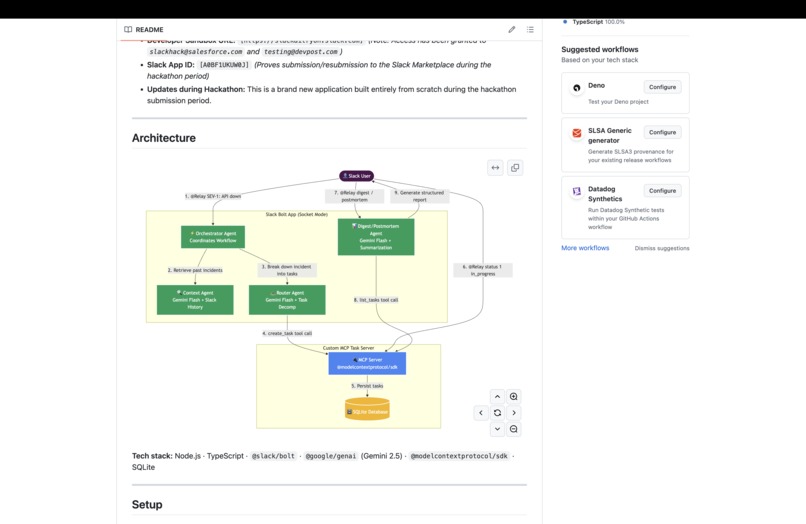Open the README tab heading
Image resolution: width=806 pixels, height=524 pixels.
tap(149, 30)
